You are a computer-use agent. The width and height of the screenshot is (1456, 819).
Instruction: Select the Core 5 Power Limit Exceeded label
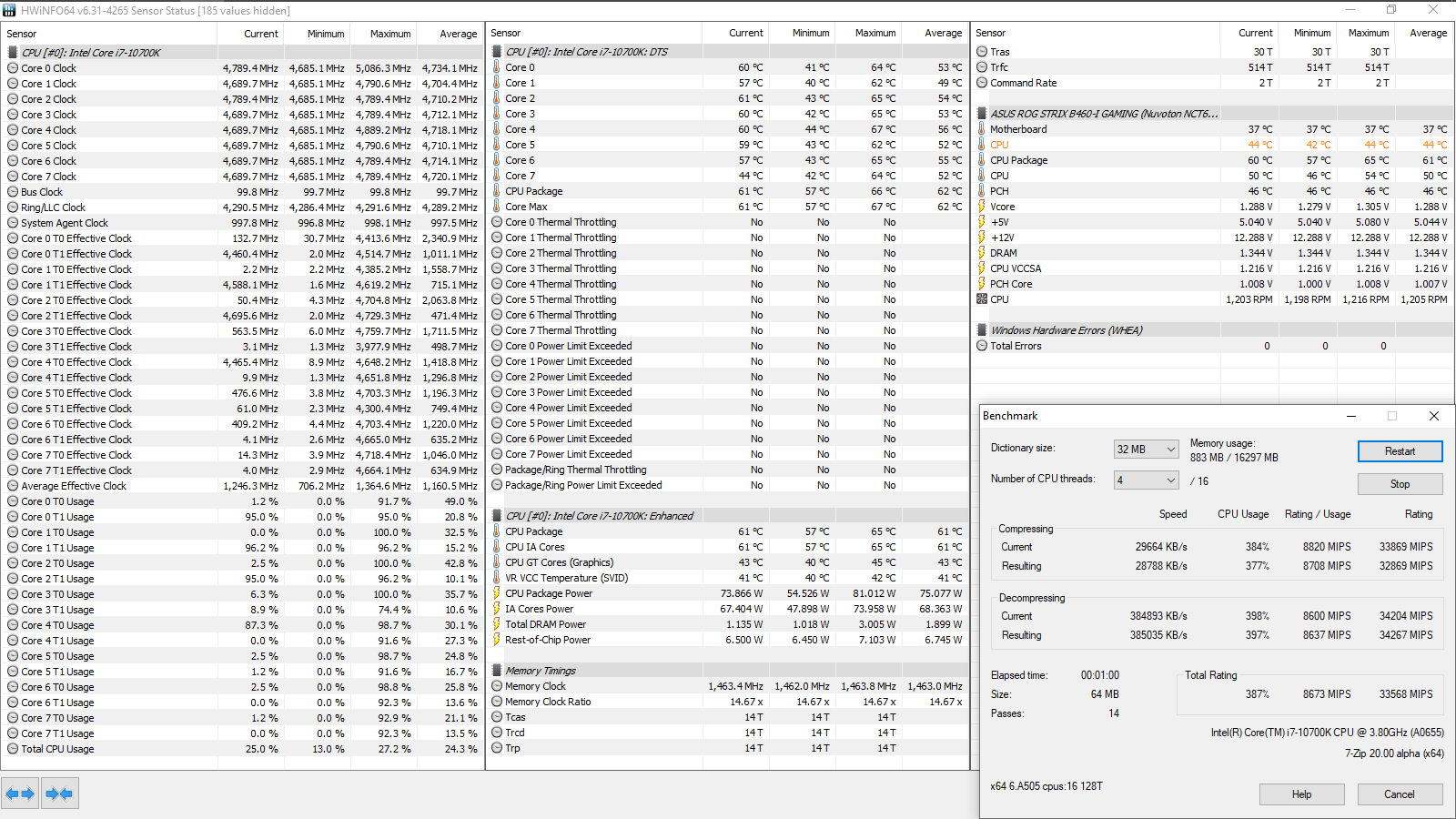coord(569,423)
